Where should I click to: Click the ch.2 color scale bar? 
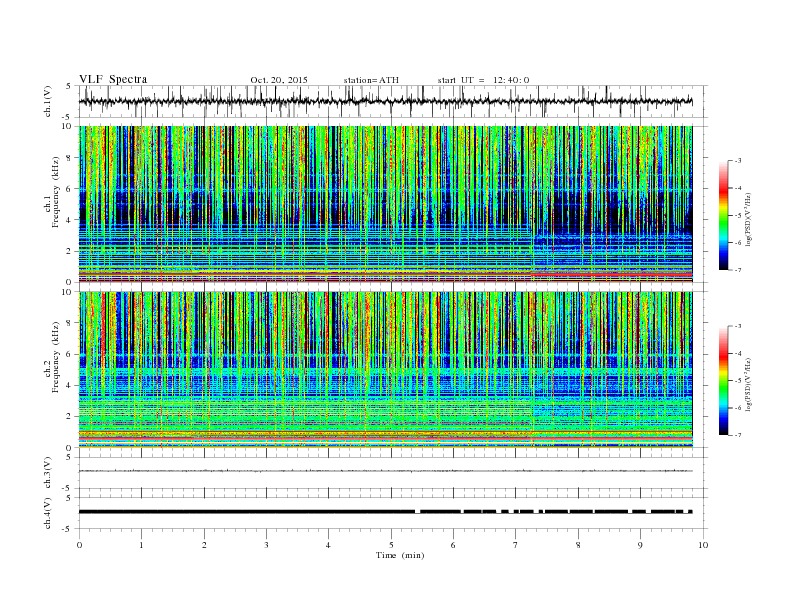pyautogui.click(x=724, y=380)
